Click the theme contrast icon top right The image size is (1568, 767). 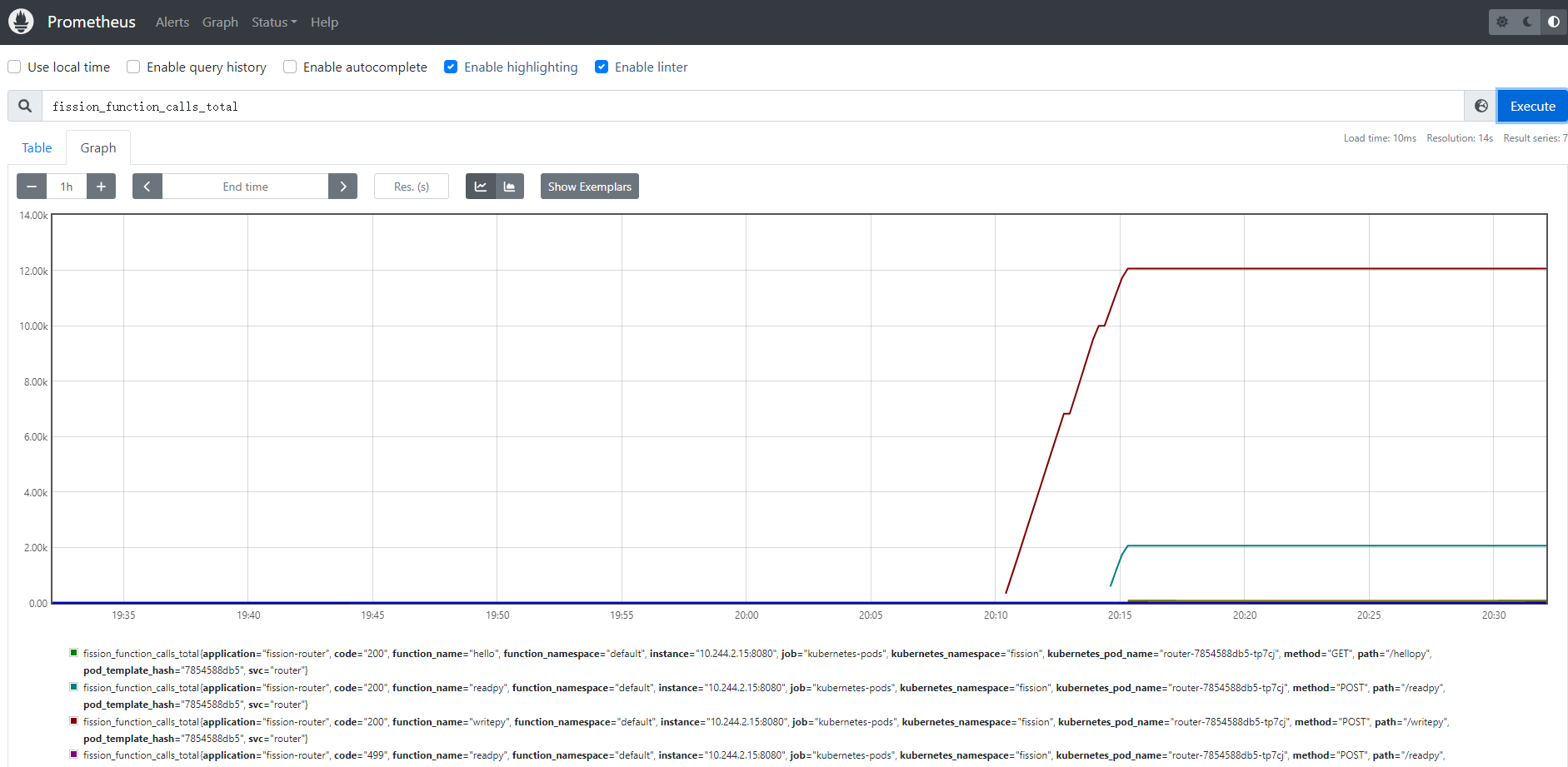(x=1553, y=22)
